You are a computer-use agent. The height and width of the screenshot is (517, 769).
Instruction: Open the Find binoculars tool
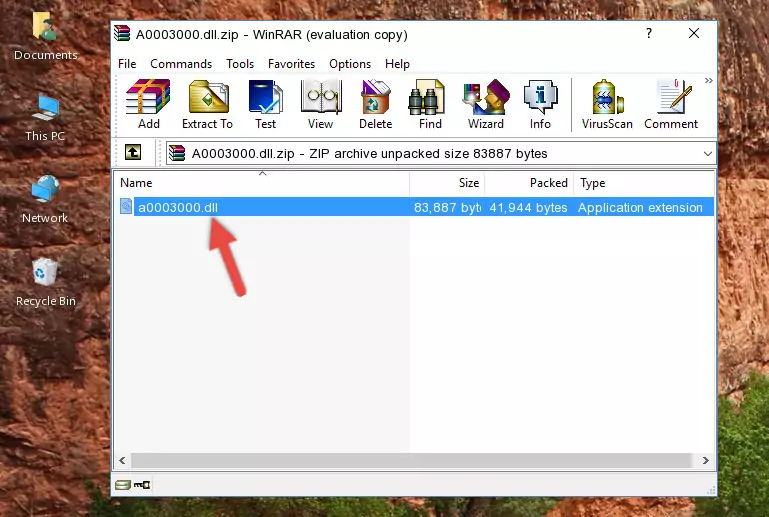click(430, 104)
